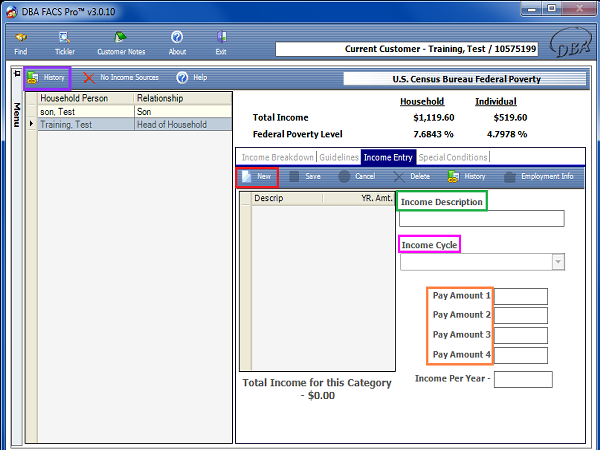Viewport: 600px width, 450px height.
Task: Open the Tickler tool
Action: click(x=64, y=43)
